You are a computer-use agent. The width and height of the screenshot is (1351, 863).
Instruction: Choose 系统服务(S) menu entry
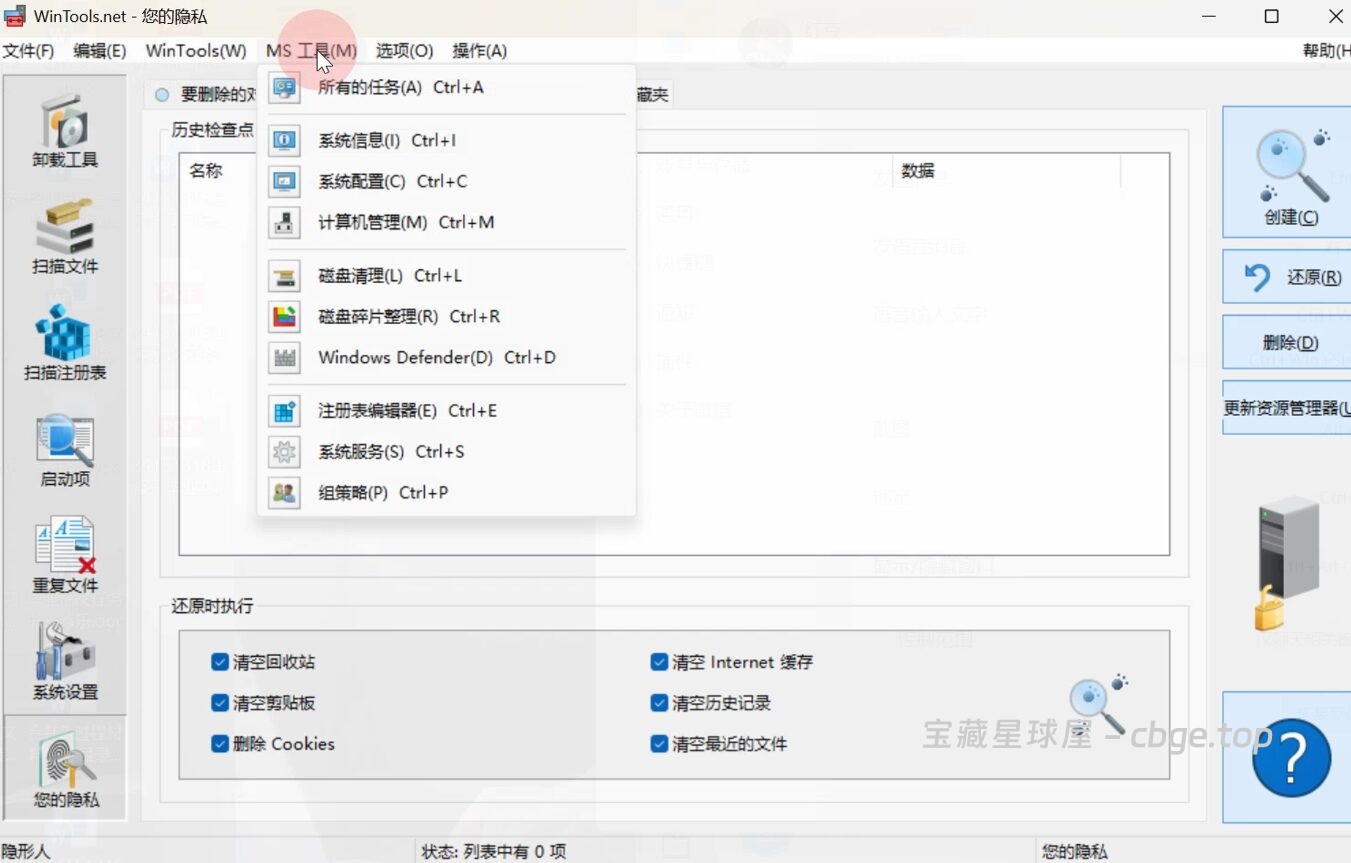pos(447,452)
